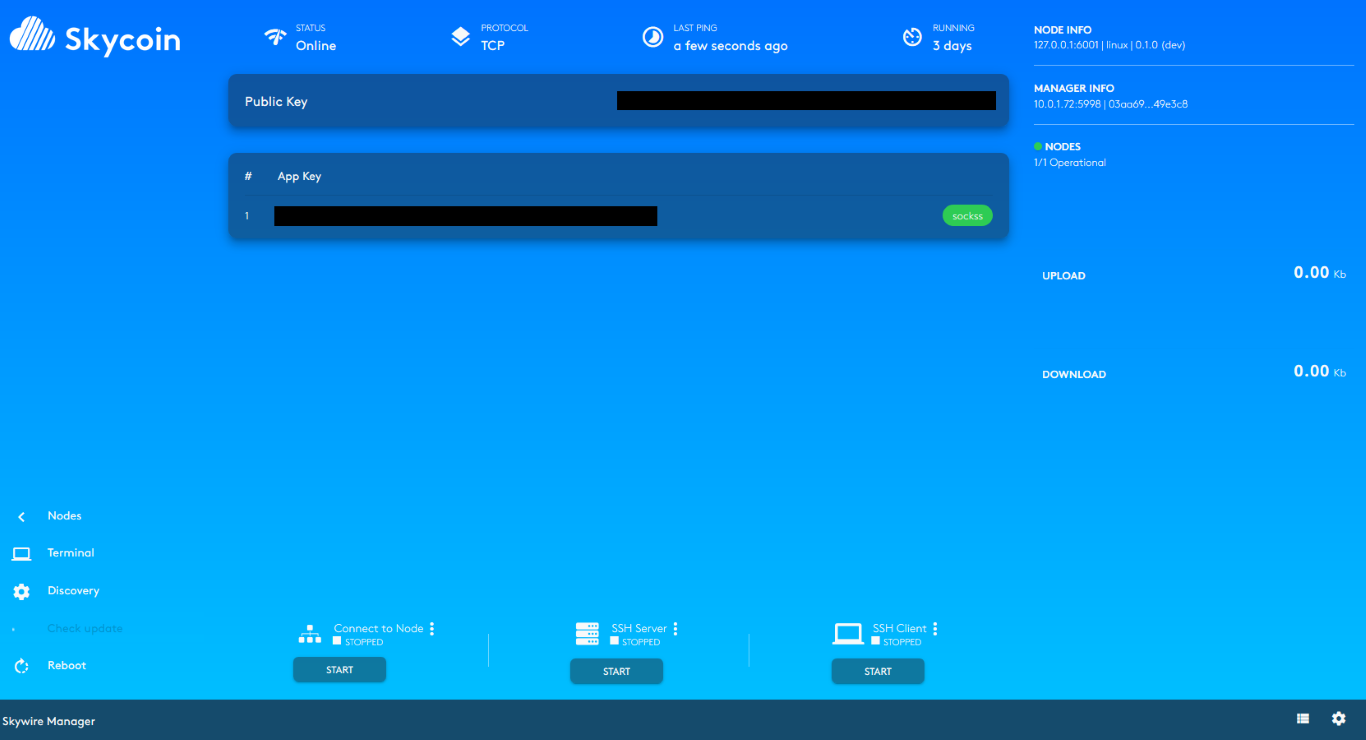Click the SSH Server rack icon
1366x740 pixels.
click(587, 634)
